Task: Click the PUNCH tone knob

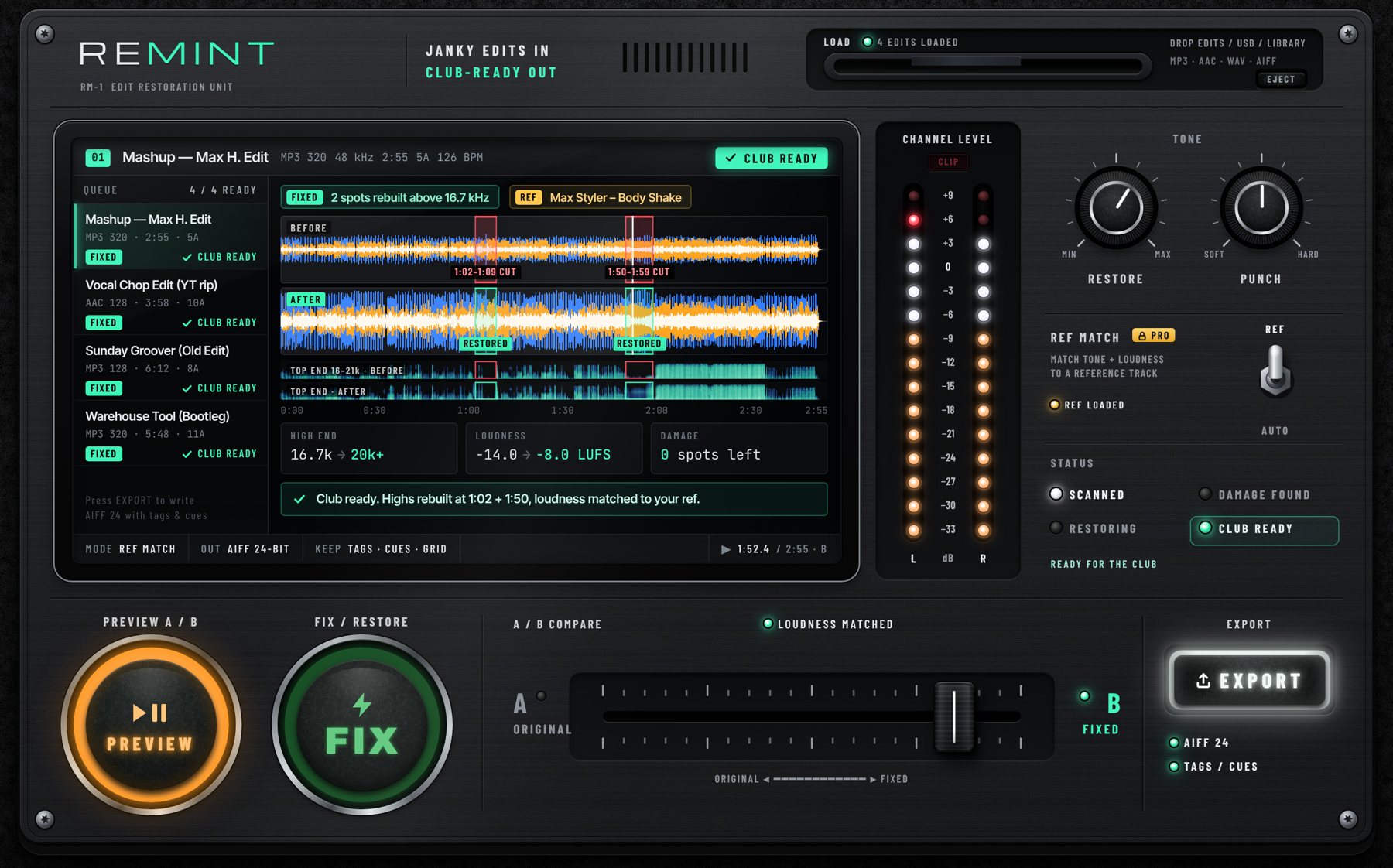Action: pos(1261,207)
